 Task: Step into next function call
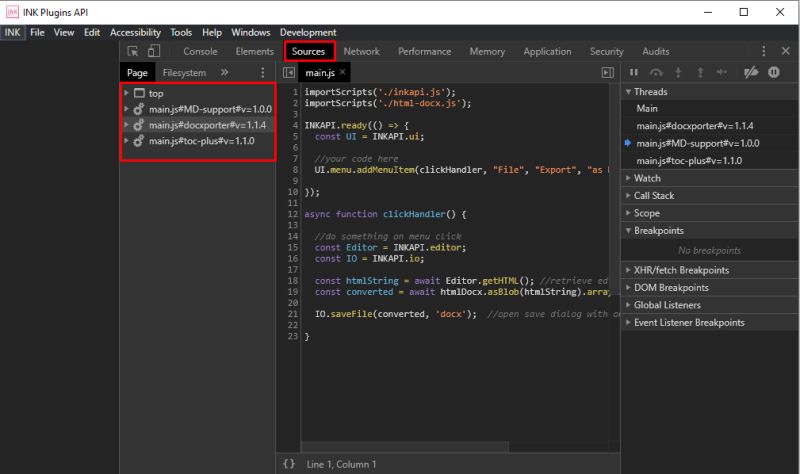678,72
